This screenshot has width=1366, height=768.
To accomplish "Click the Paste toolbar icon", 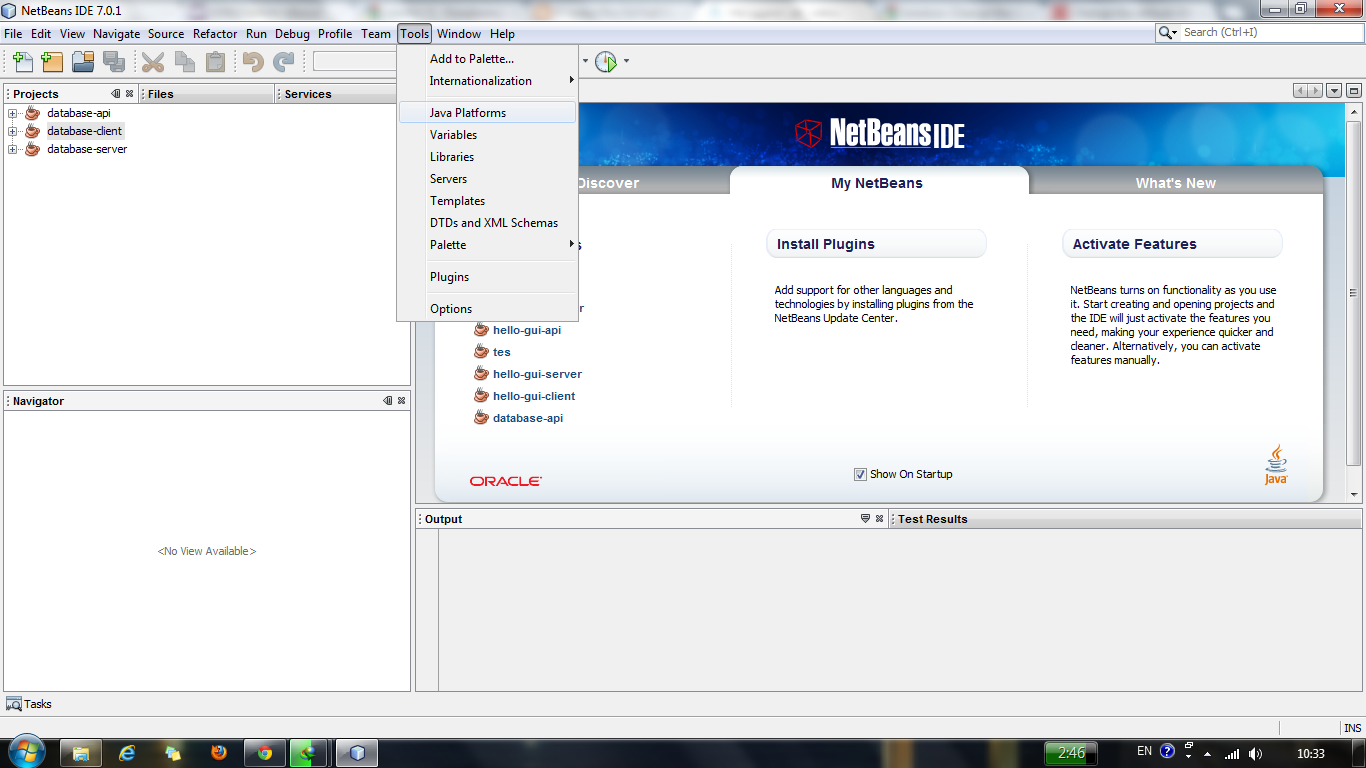I will click(213, 61).
